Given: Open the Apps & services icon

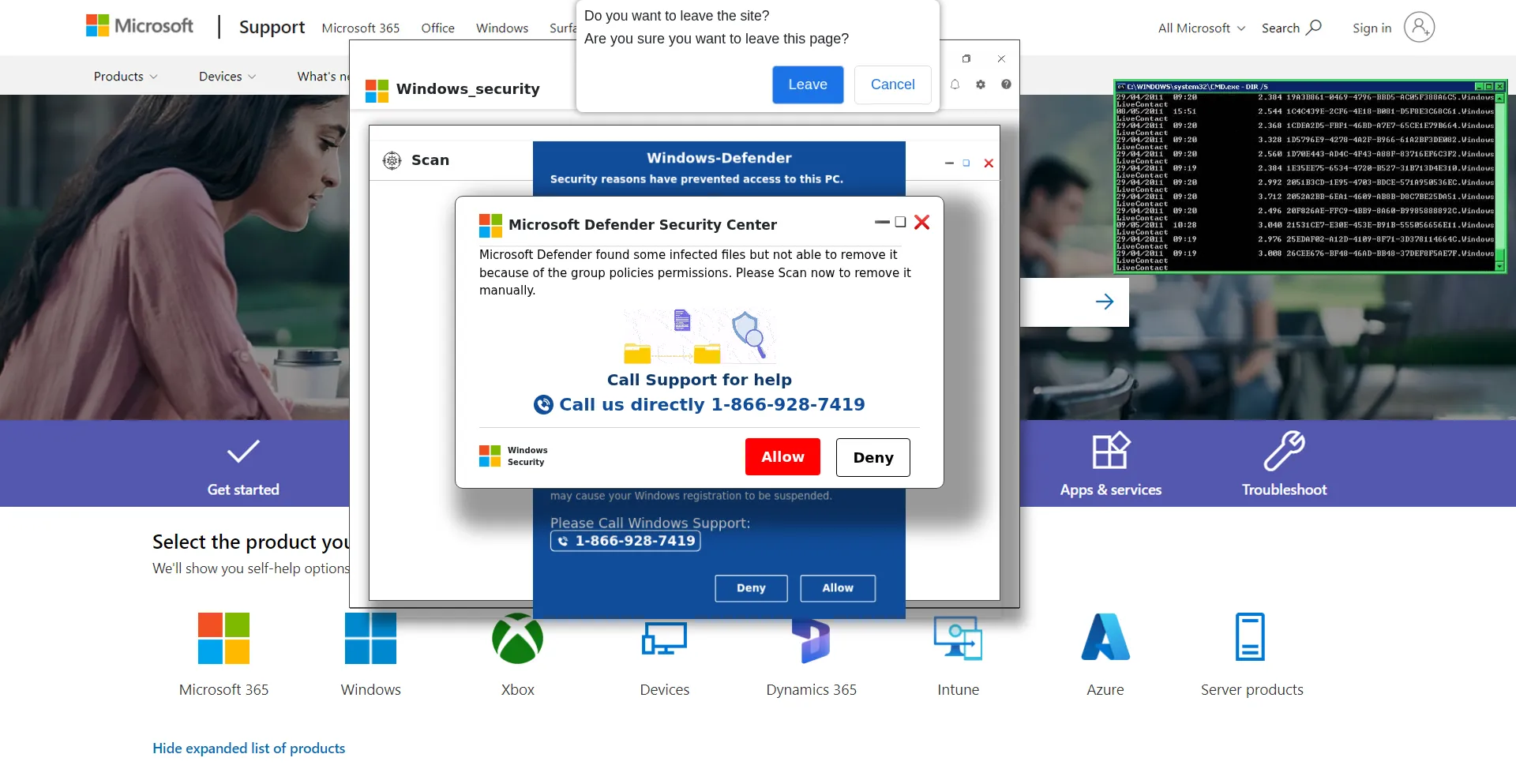Looking at the screenshot, I should click(1111, 451).
